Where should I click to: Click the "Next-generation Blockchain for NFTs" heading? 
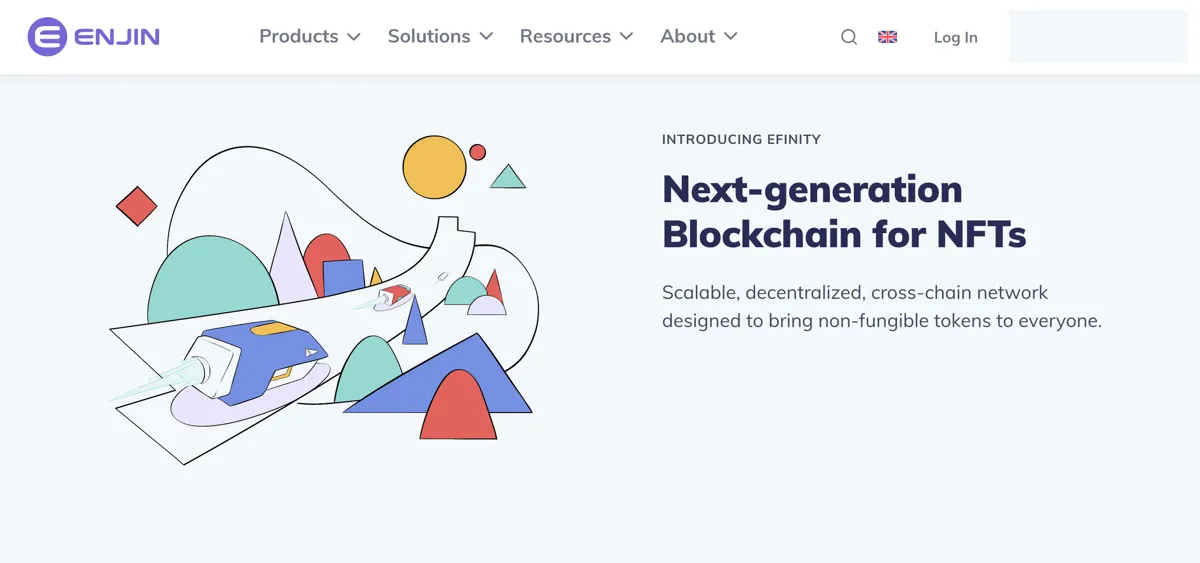[843, 211]
